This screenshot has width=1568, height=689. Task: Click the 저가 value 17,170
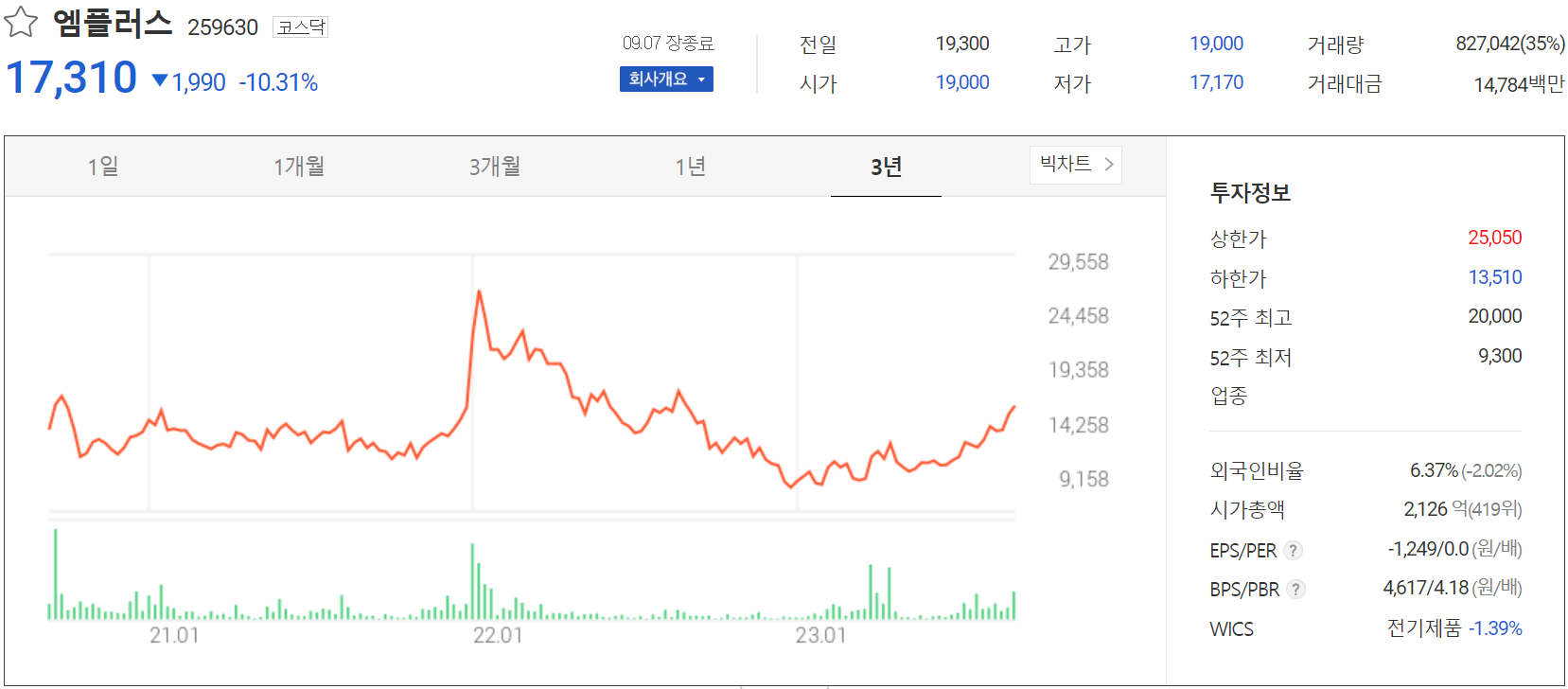pos(1216,82)
